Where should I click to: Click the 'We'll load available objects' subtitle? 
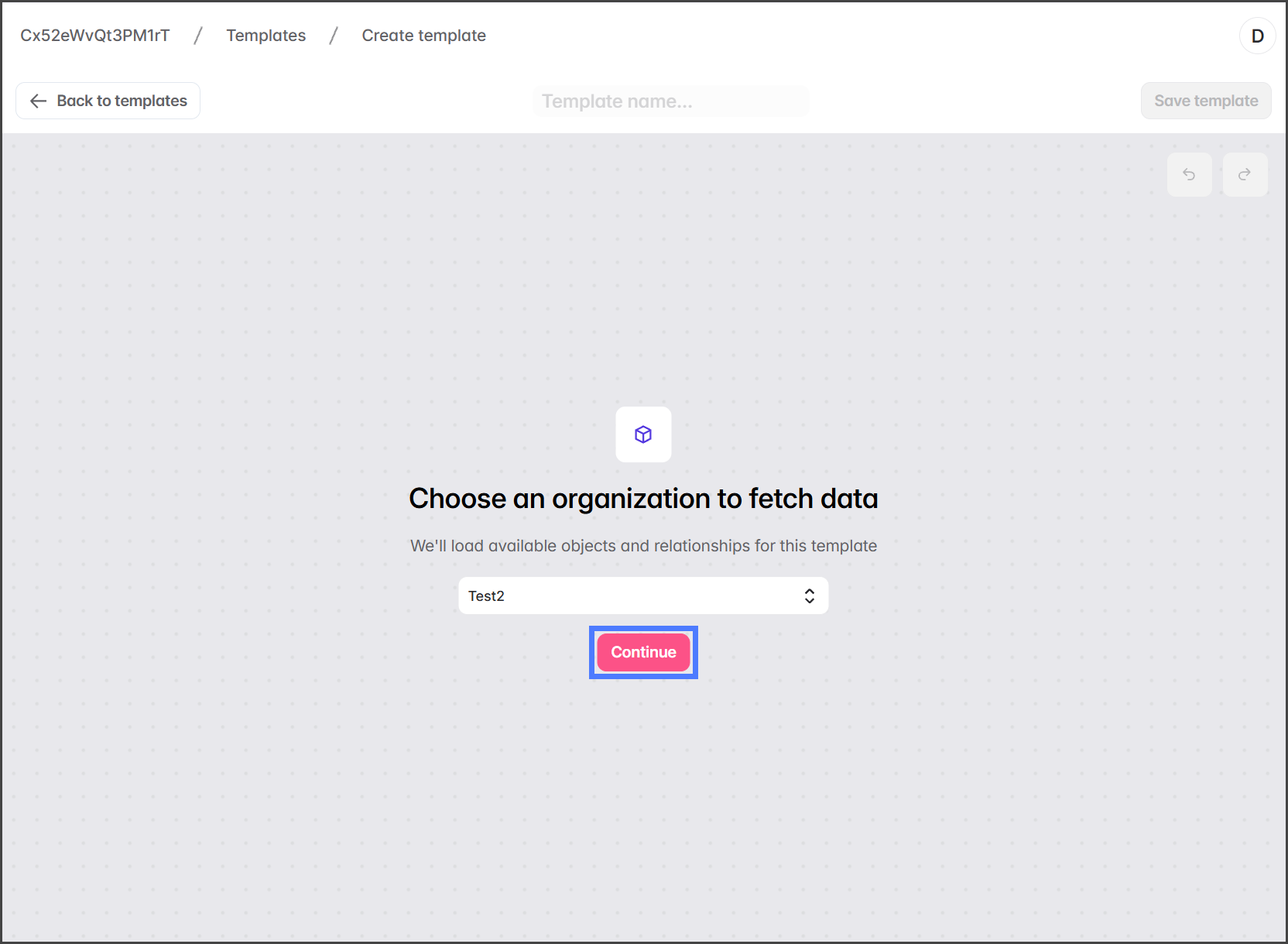(x=643, y=546)
